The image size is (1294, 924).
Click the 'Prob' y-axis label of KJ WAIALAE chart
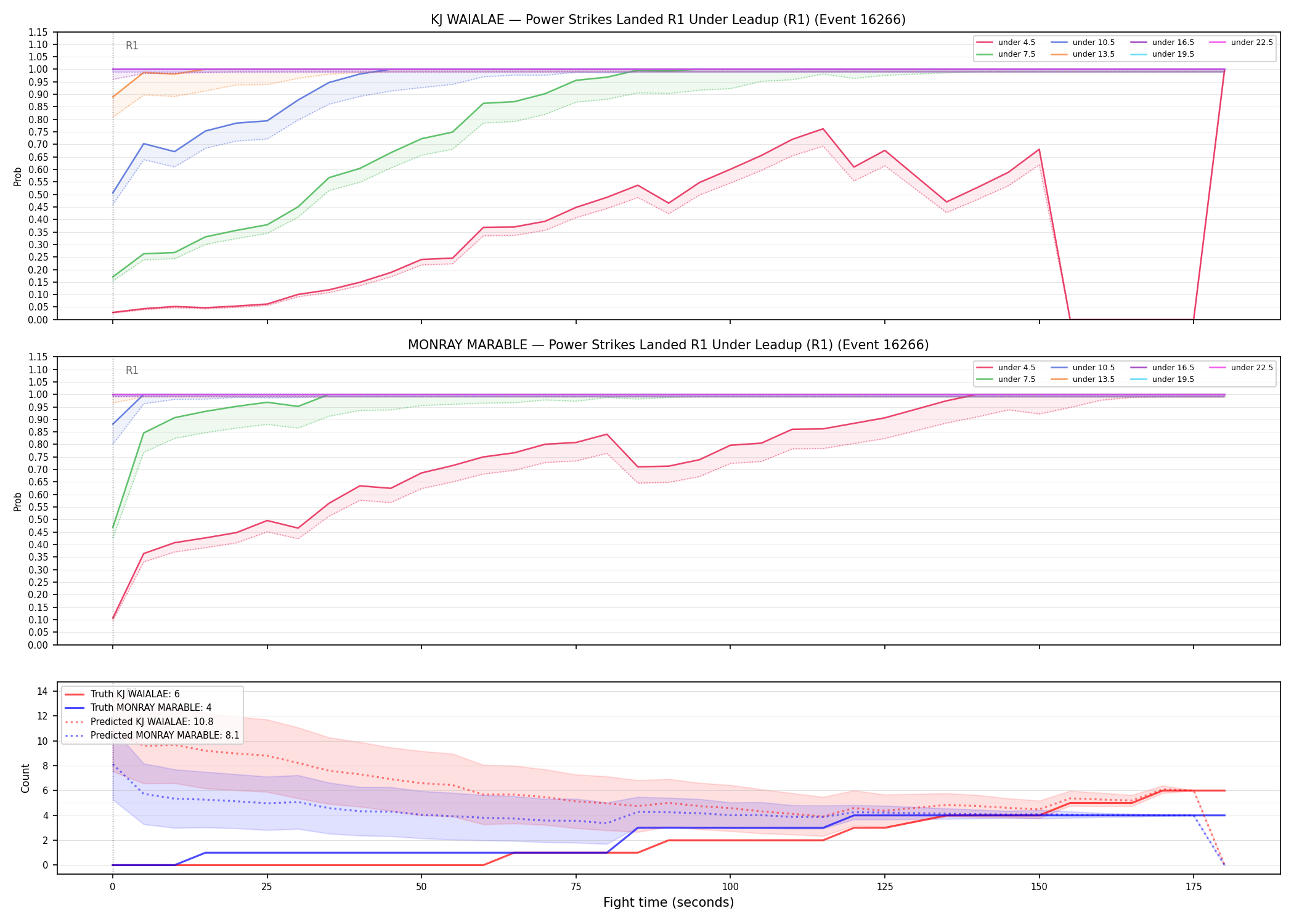click(x=18, y=176)
